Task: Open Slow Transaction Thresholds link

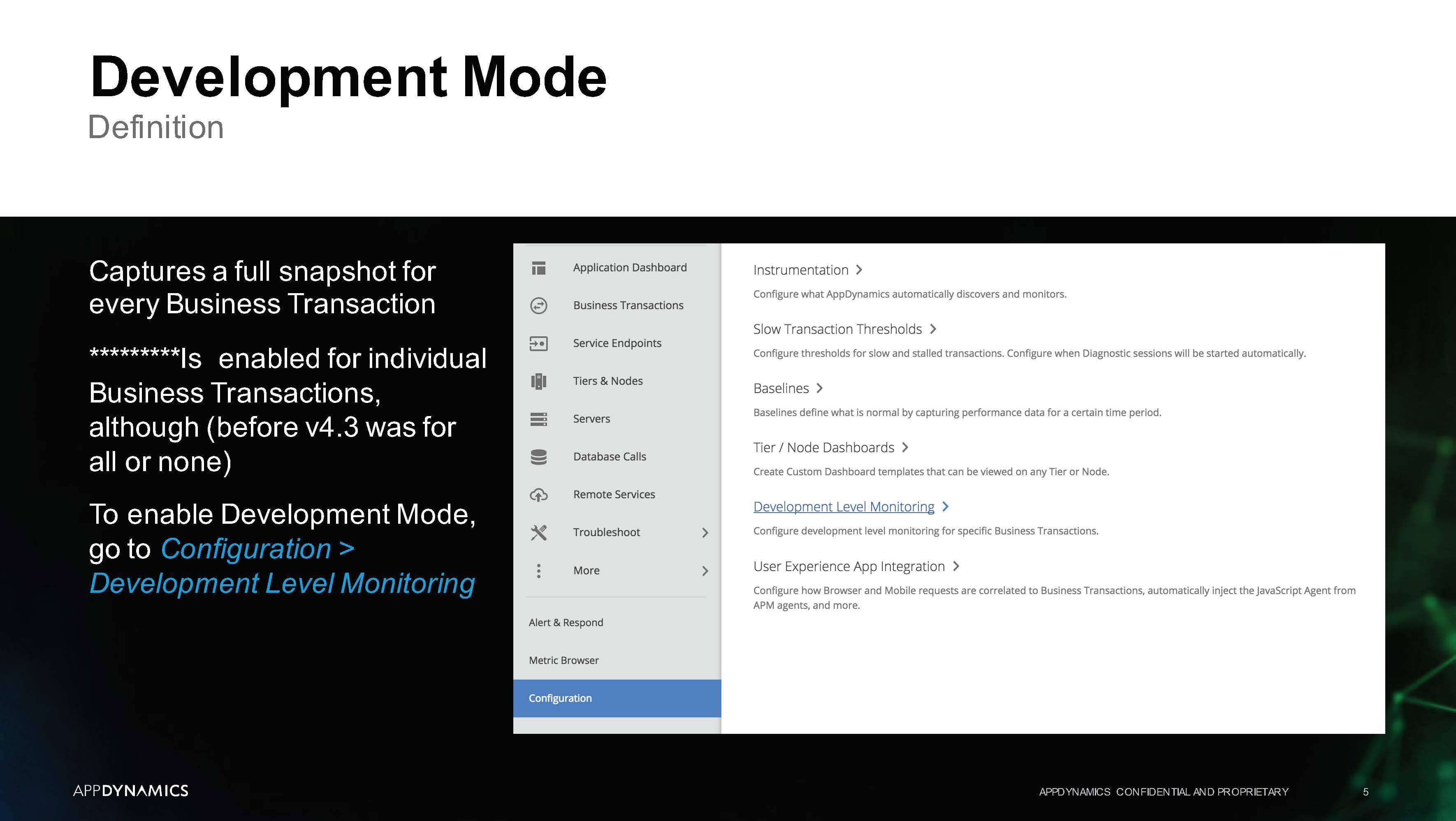Action: [x=837, y=329]
